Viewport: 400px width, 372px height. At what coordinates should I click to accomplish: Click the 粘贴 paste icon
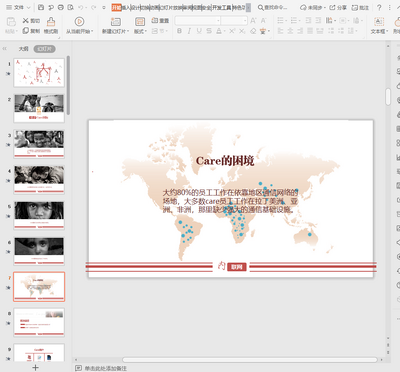click(x=11, y=22)
